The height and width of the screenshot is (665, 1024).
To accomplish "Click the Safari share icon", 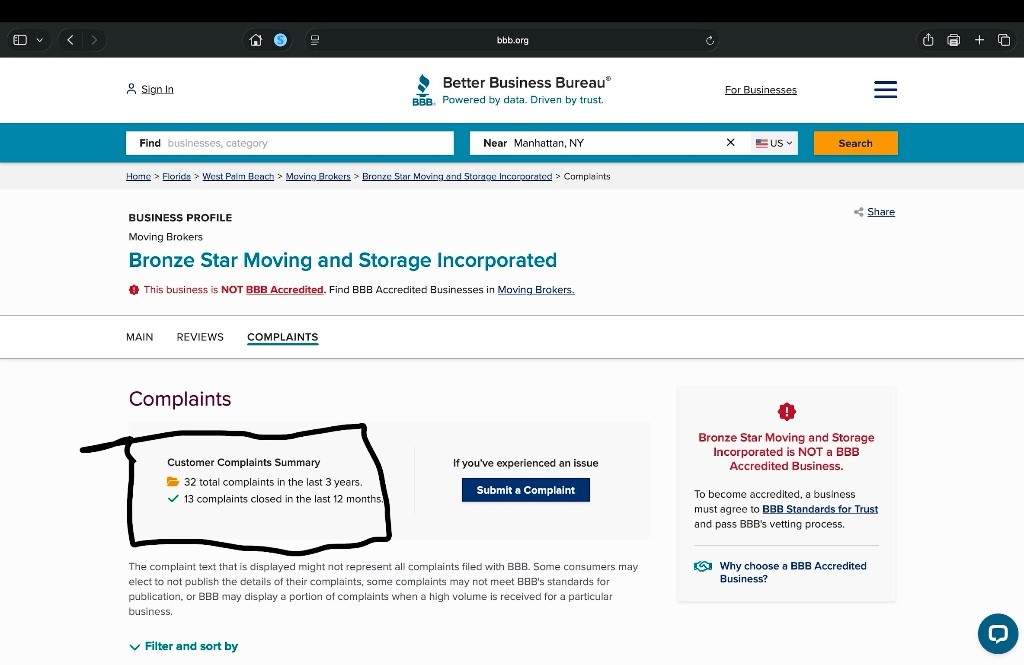I will point(928,40).
